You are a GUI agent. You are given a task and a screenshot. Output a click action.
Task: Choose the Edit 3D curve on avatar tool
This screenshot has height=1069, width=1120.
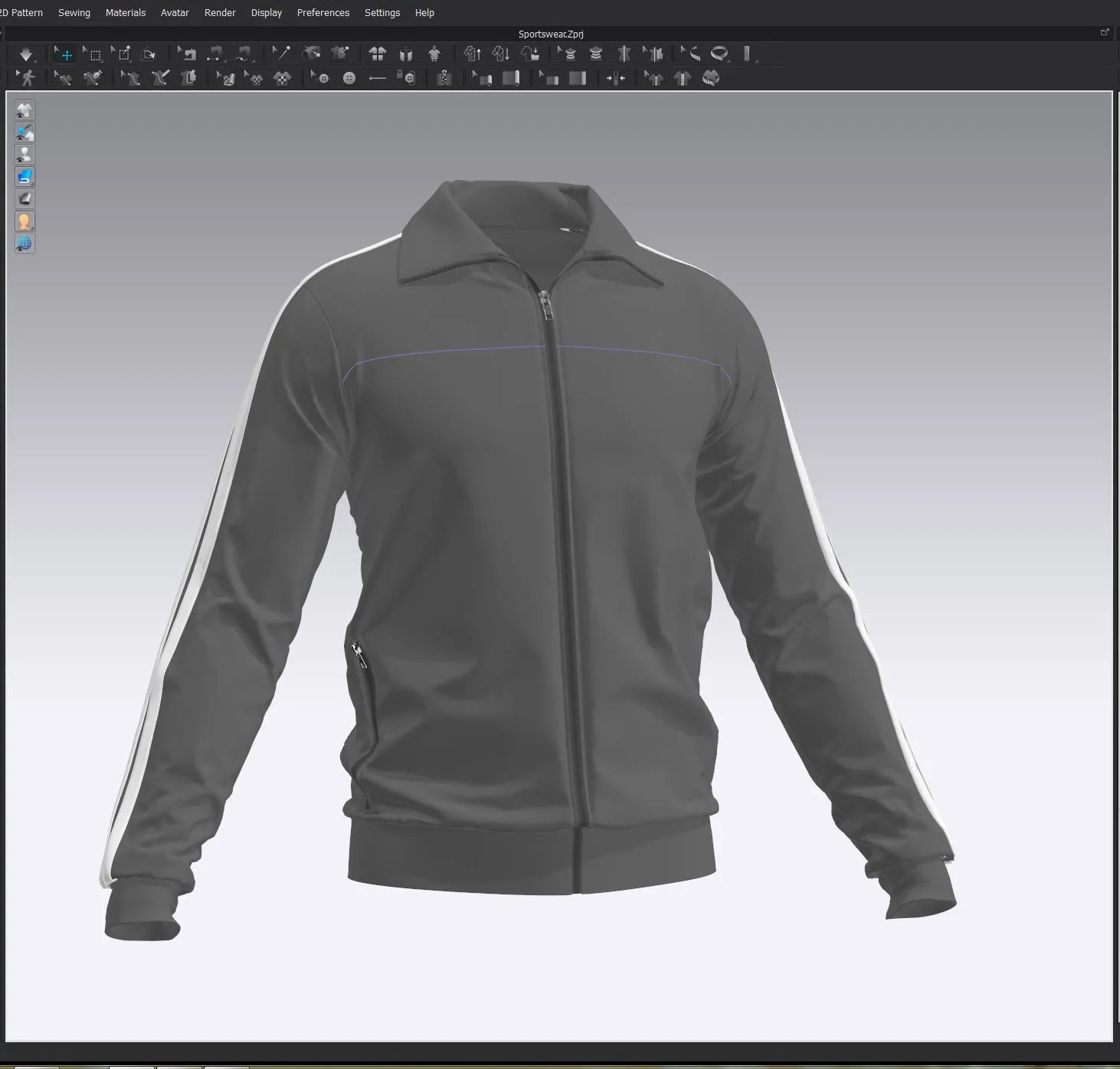click(130, 78)
